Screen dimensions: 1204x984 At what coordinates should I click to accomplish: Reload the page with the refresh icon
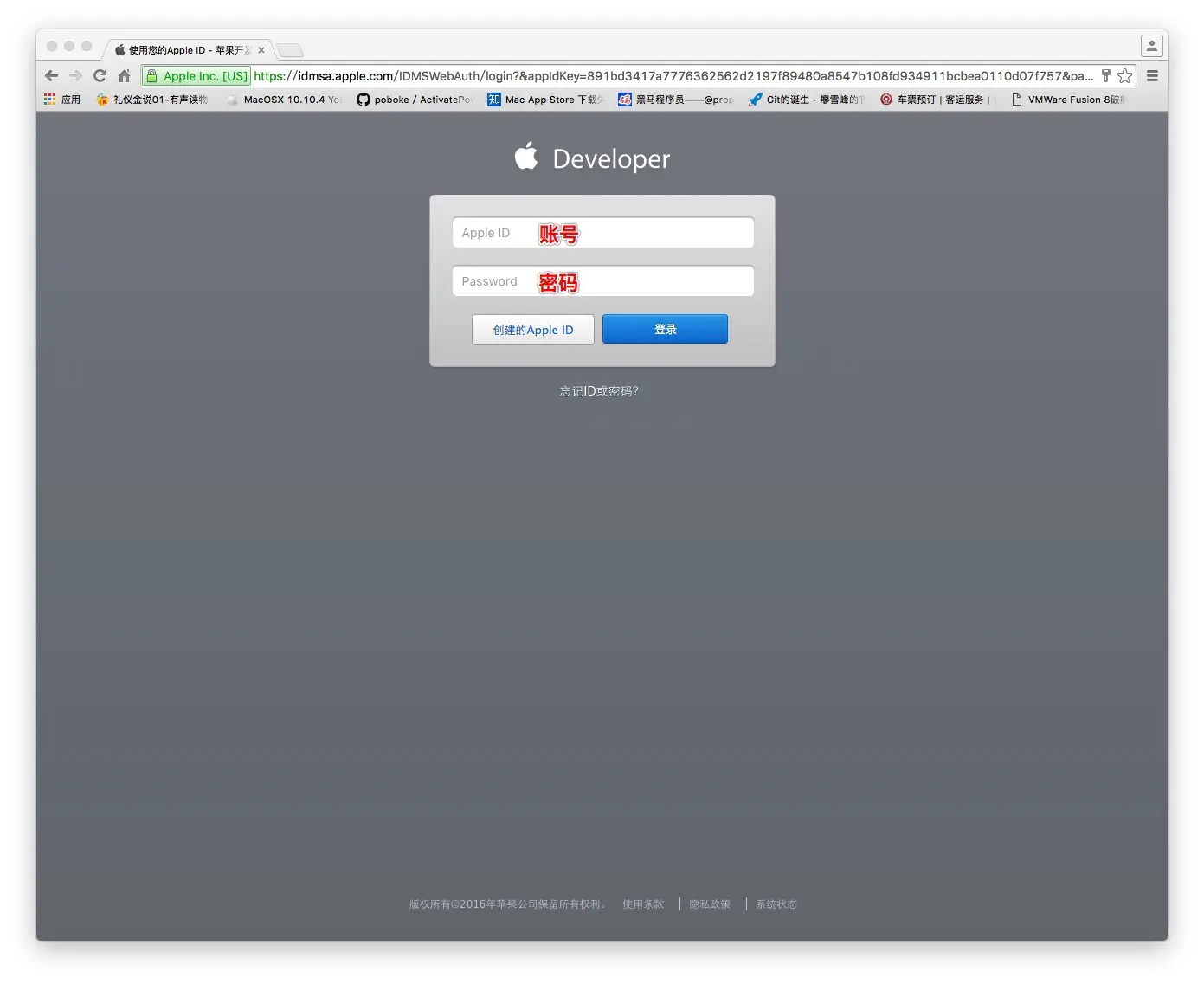click(100, 76)
